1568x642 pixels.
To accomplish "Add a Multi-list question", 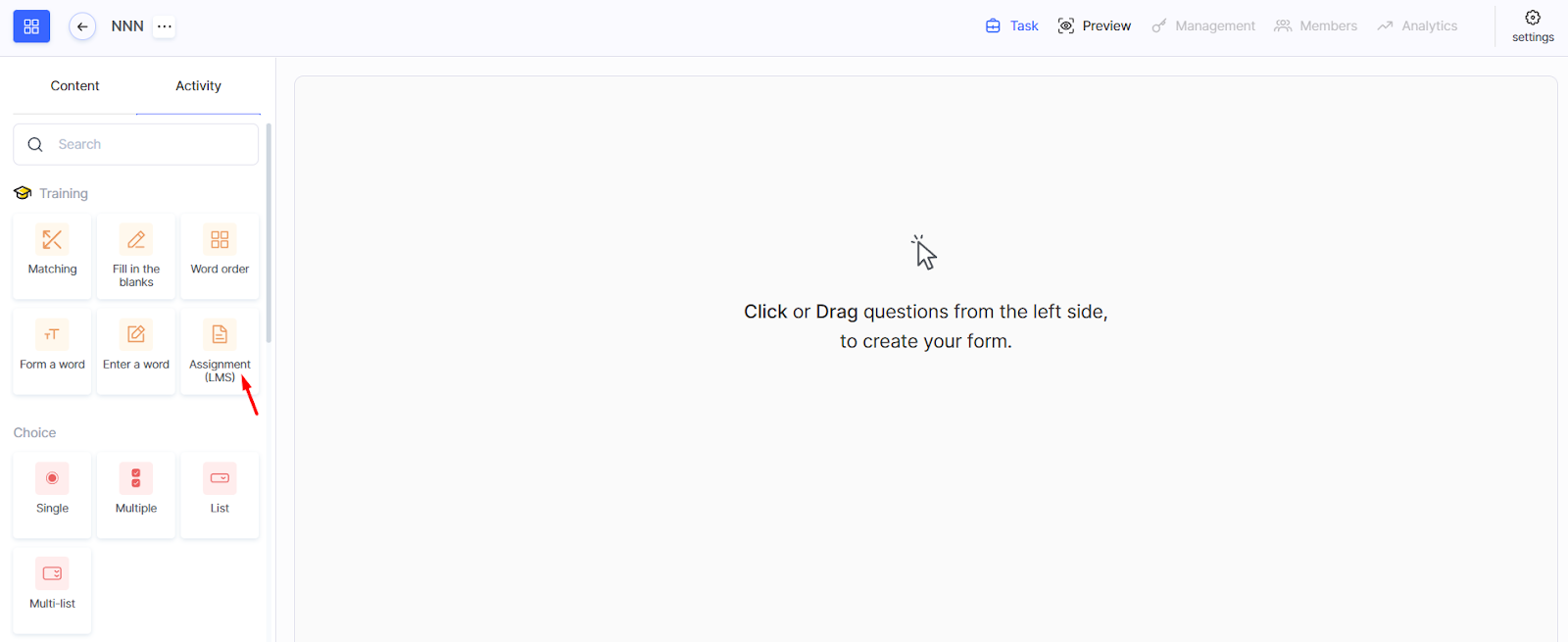I will click(52, 587).
